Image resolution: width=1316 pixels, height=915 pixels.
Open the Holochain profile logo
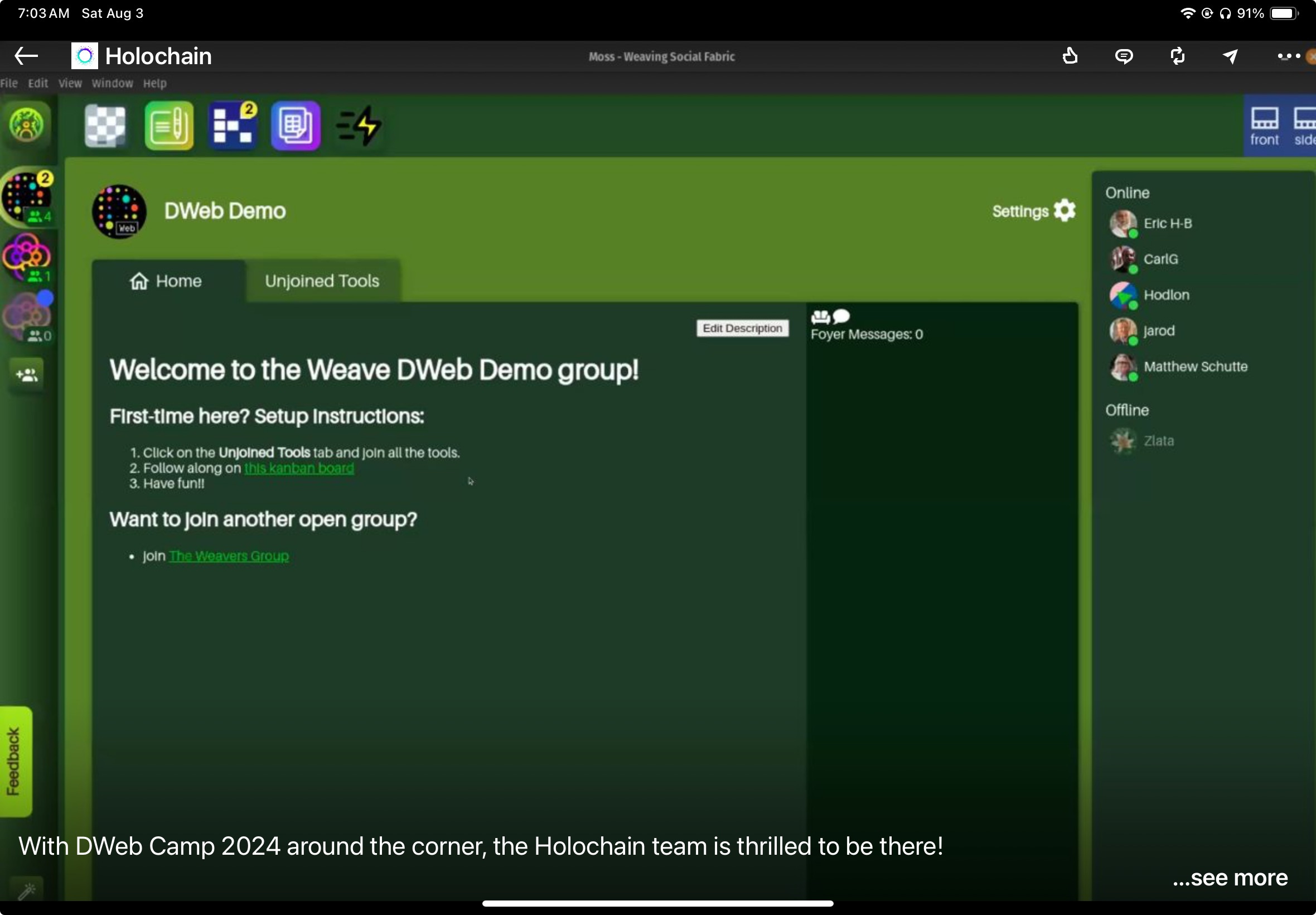(84, 56)
